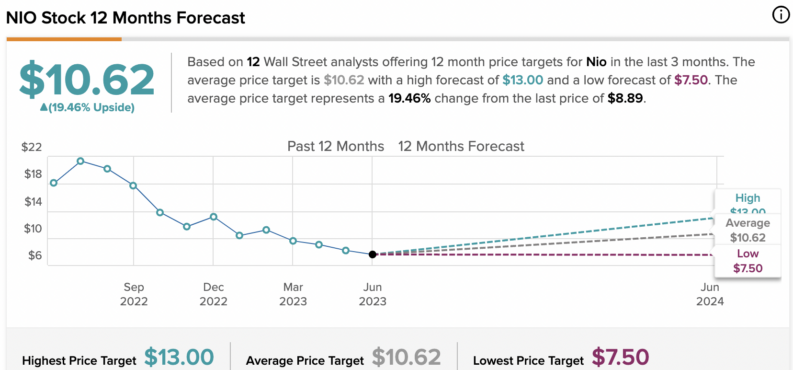Click the large $10.62 average price target

coord(86,80)
